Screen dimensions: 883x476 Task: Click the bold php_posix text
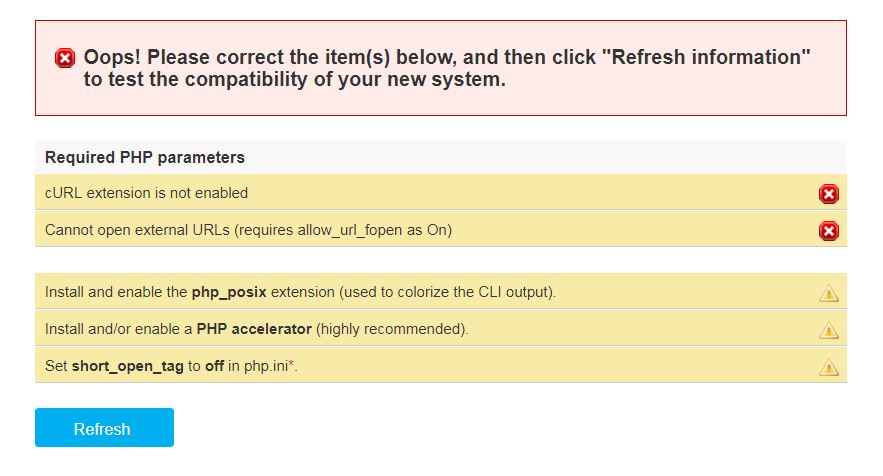(232, 292)
